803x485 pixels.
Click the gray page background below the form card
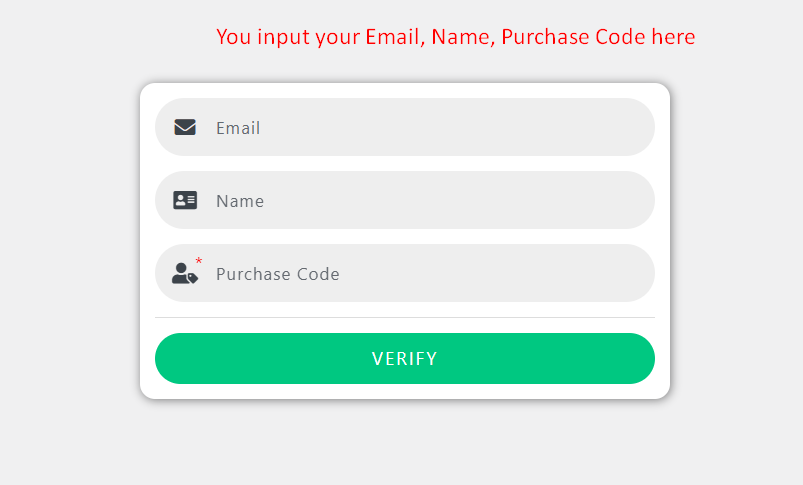coord(404,445)
